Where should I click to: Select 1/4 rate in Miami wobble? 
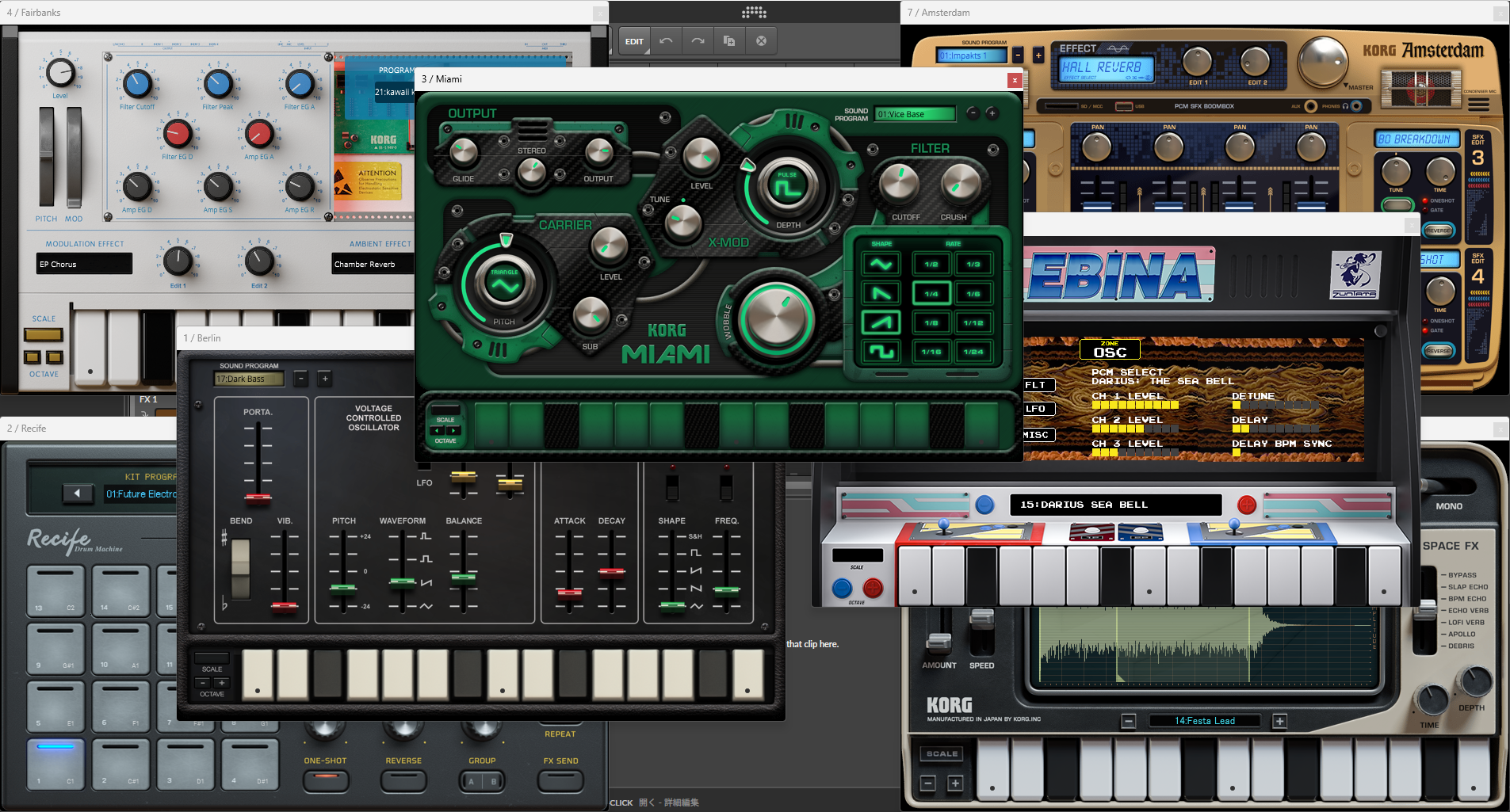point(931,294)
